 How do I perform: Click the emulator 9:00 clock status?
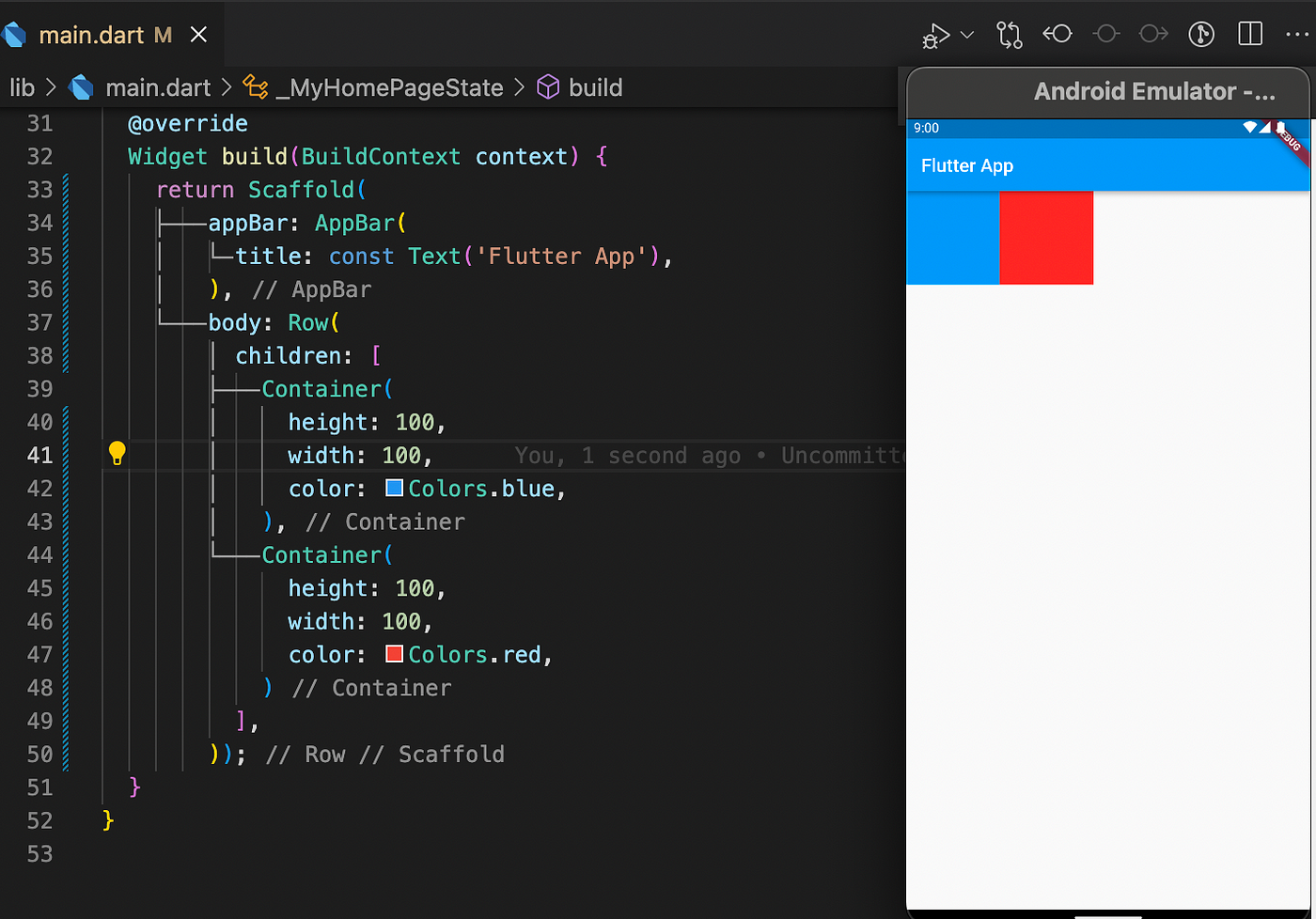[x=926, y=128]
